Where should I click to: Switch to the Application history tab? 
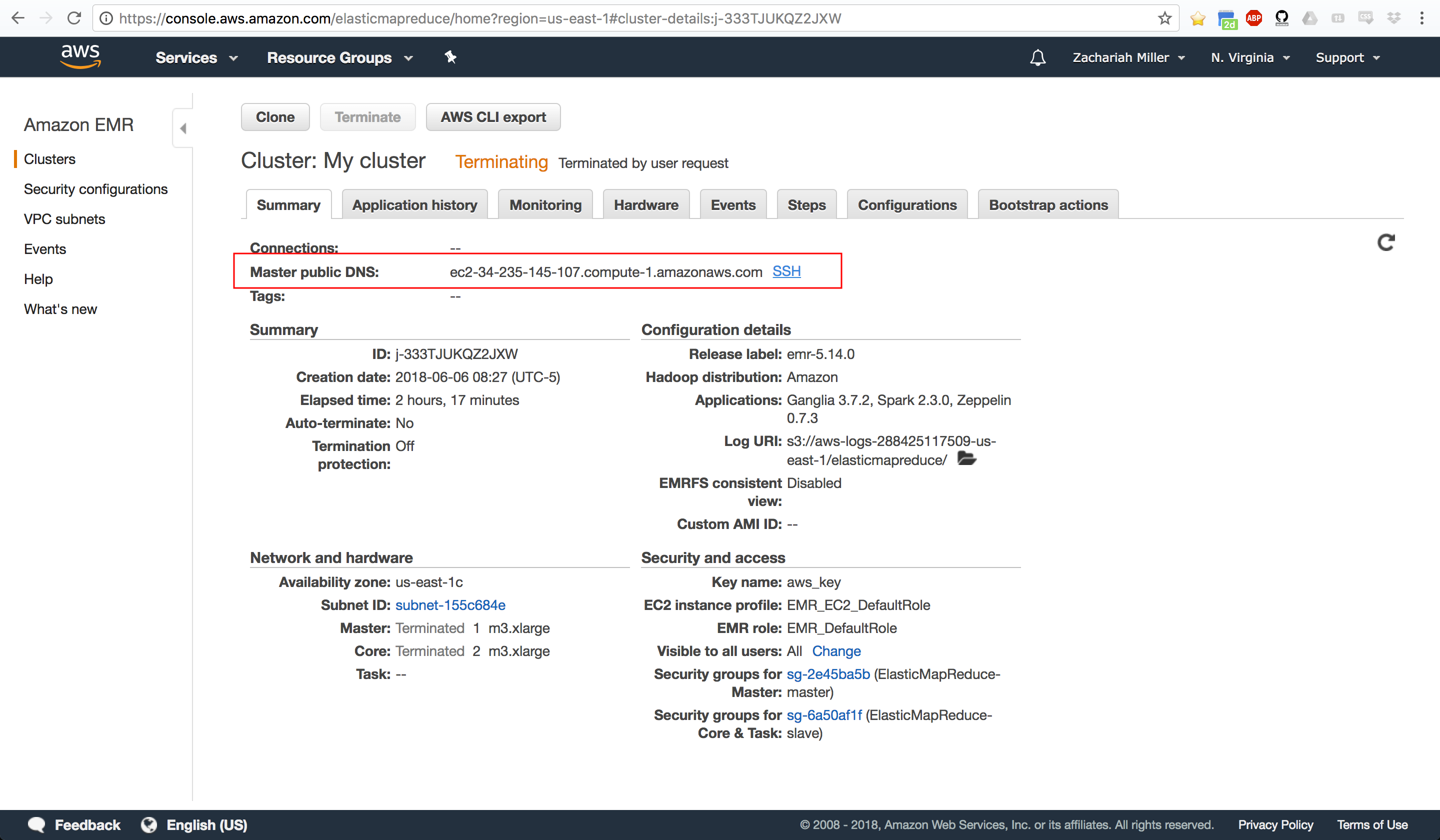[x=415, y=204]
